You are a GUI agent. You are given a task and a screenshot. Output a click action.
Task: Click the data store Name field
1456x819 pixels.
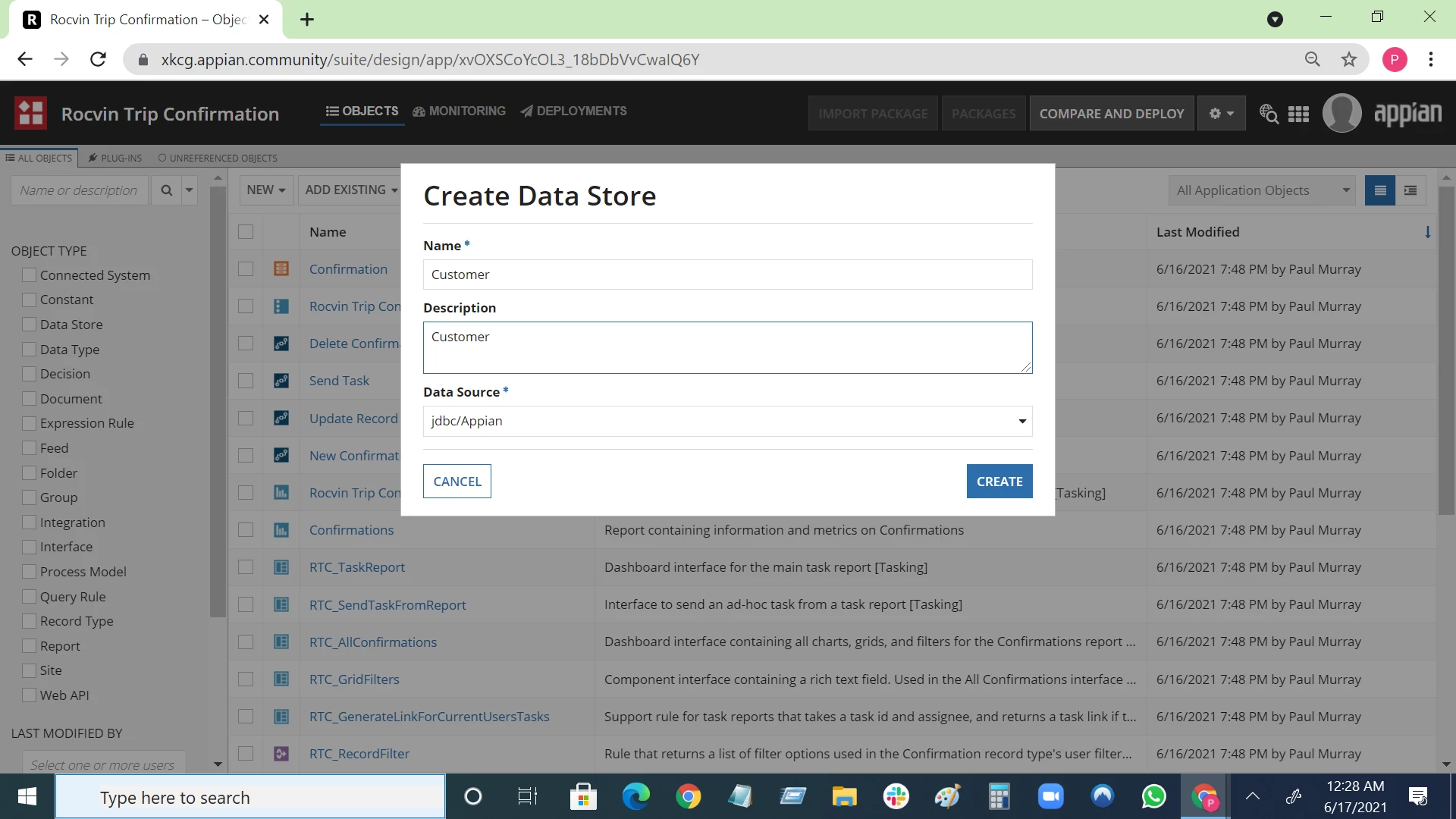[x=727, y=275]
